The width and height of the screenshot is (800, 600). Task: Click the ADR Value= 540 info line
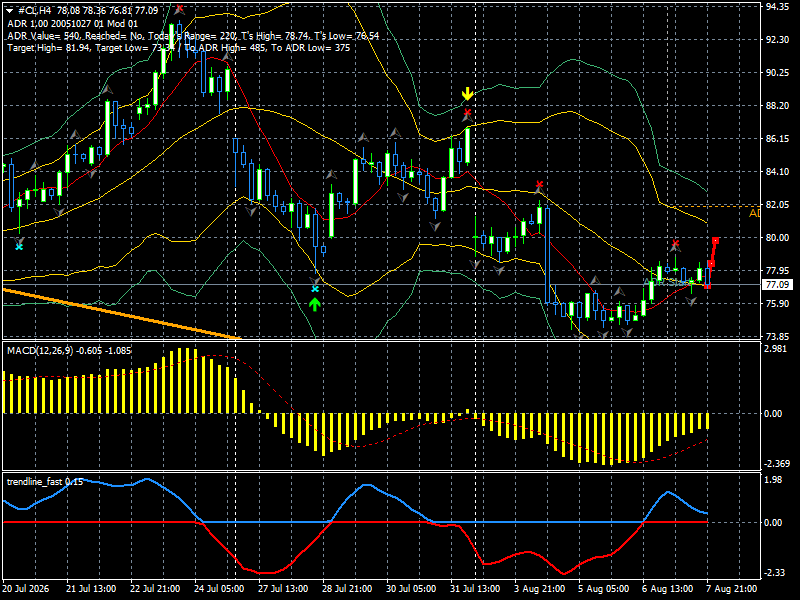(x=193, y=36)
